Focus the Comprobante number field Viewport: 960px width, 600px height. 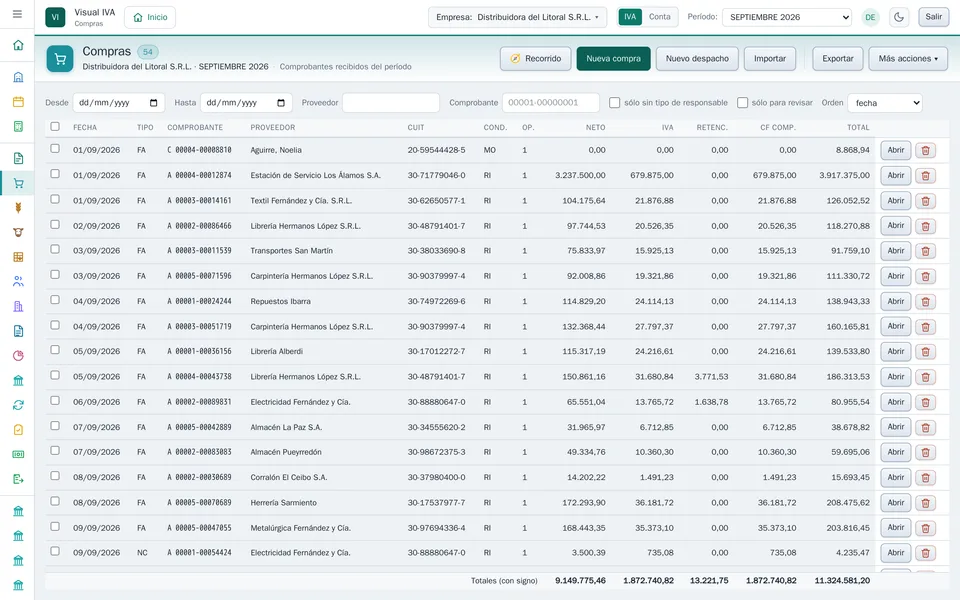tap(550, 103)
